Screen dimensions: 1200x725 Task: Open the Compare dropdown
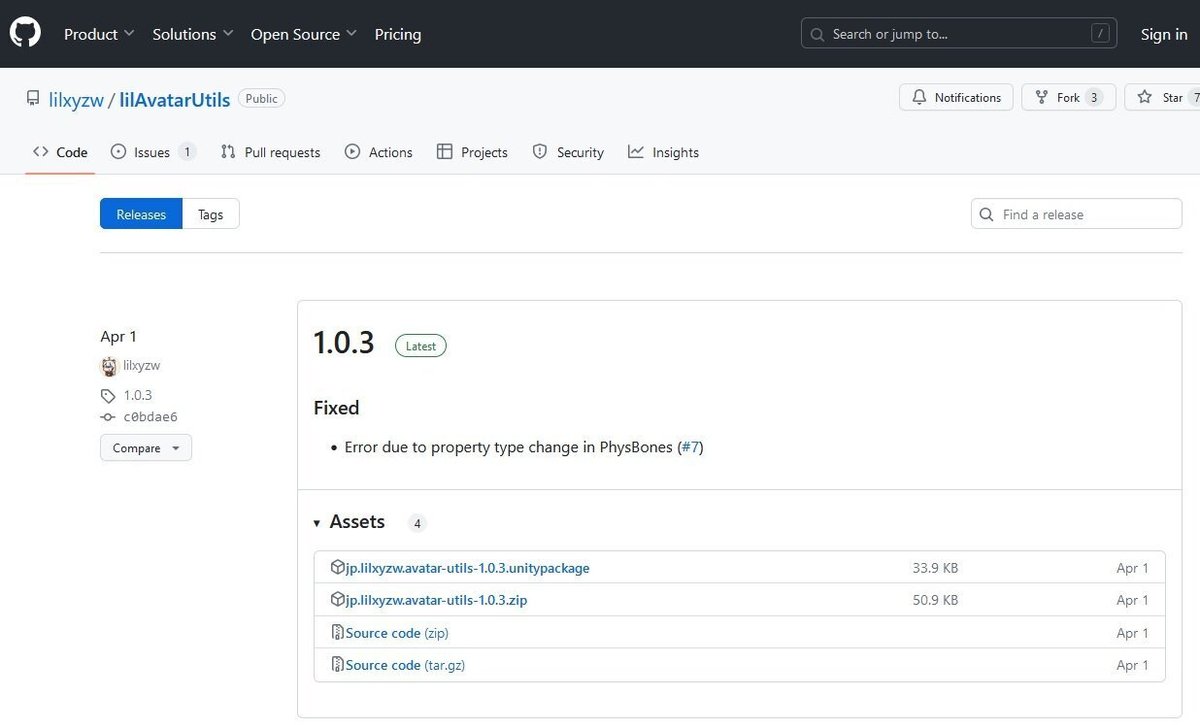[146, 448]
